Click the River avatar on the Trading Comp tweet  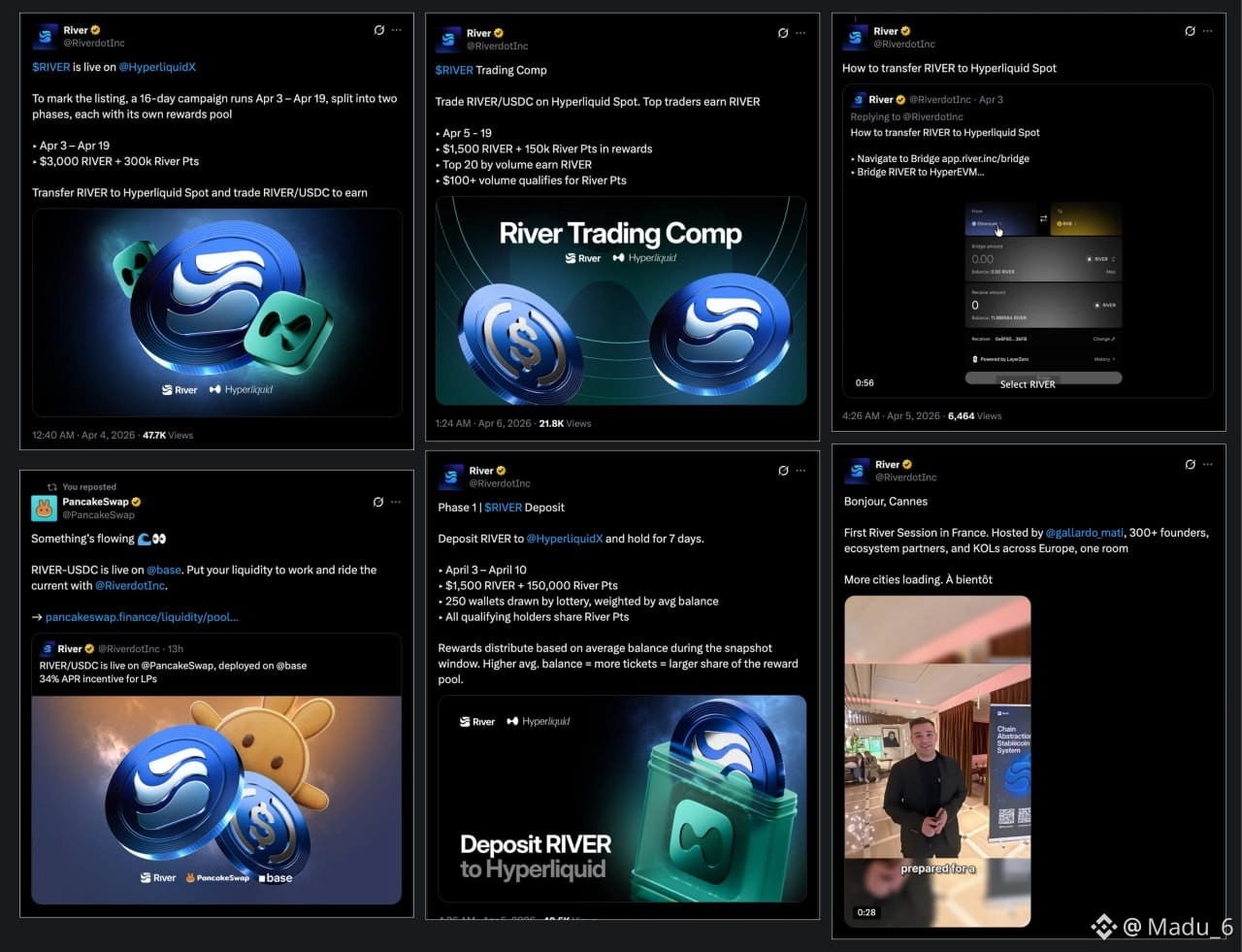pos(448,39)
